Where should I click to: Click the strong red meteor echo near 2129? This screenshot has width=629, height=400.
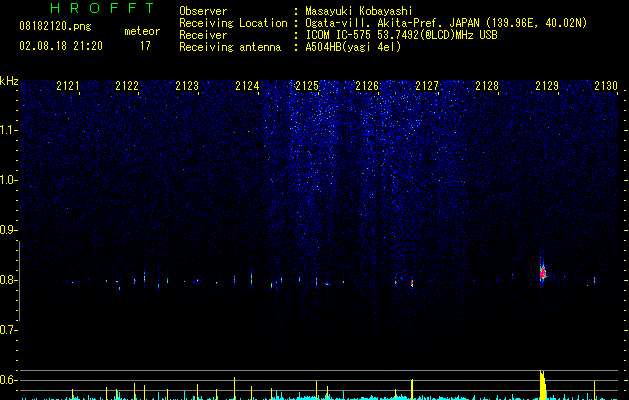[543, 273]
